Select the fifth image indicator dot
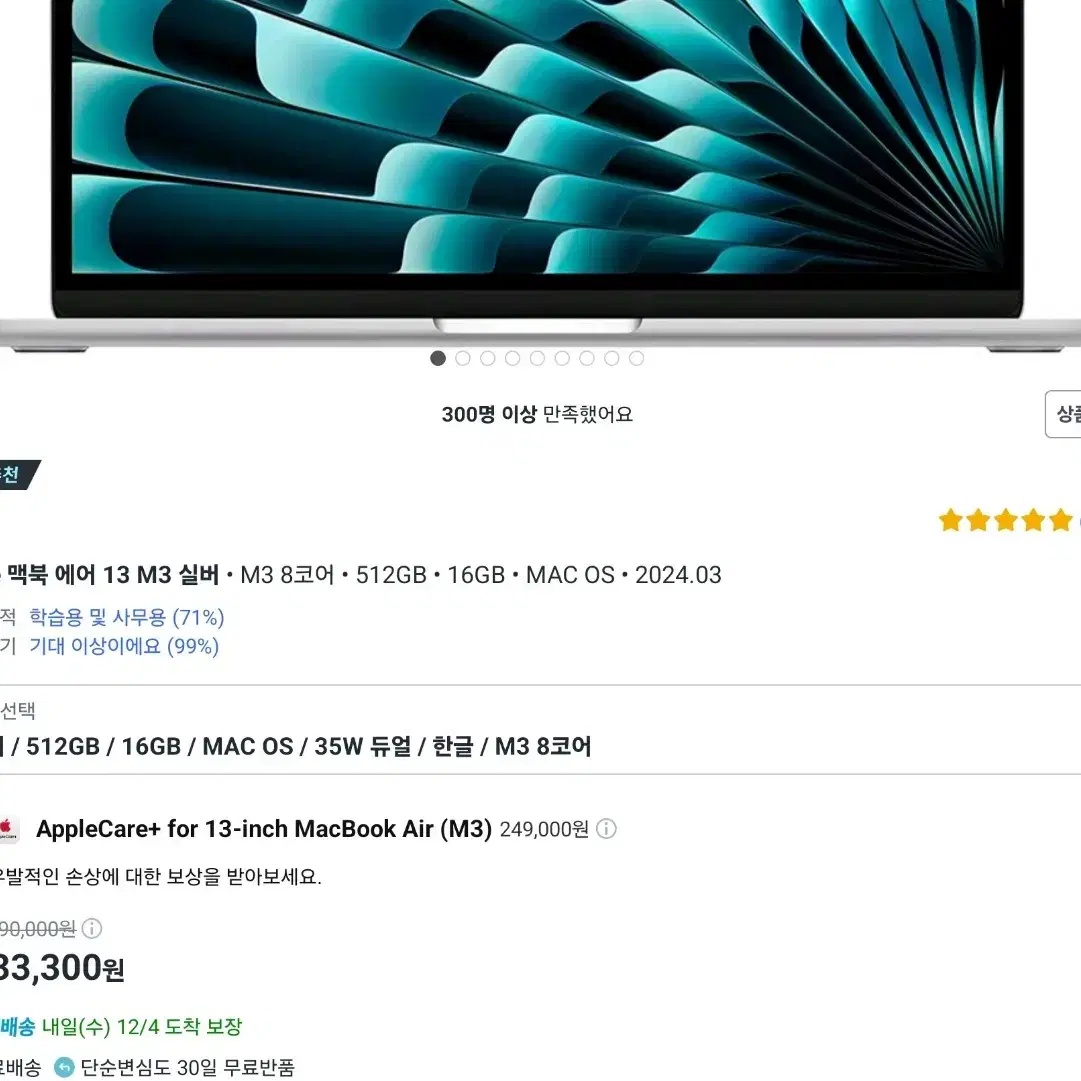This screenshot has height=1081, width=1081. (537, 358)
